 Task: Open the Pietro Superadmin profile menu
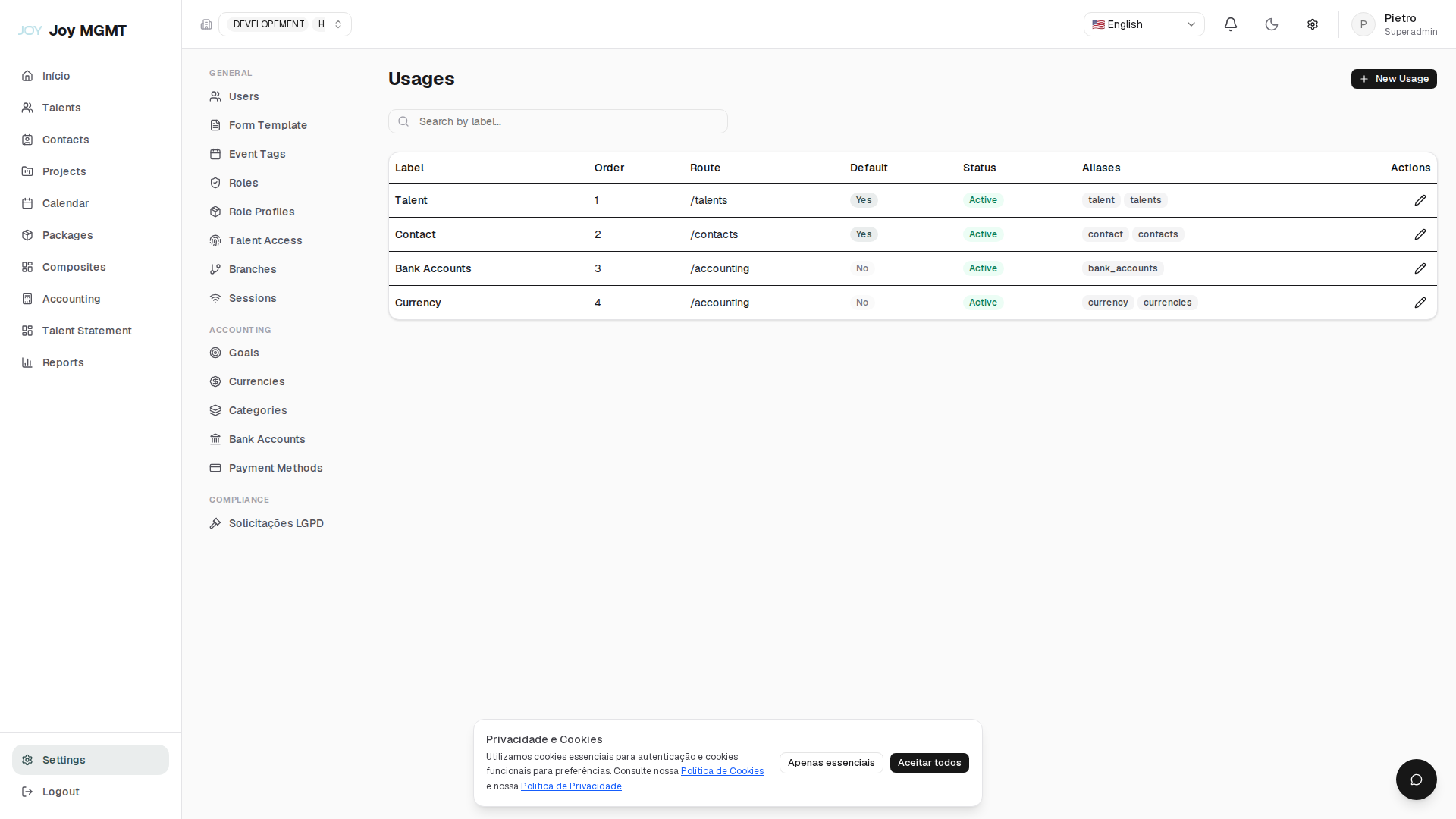point(1395,24)
